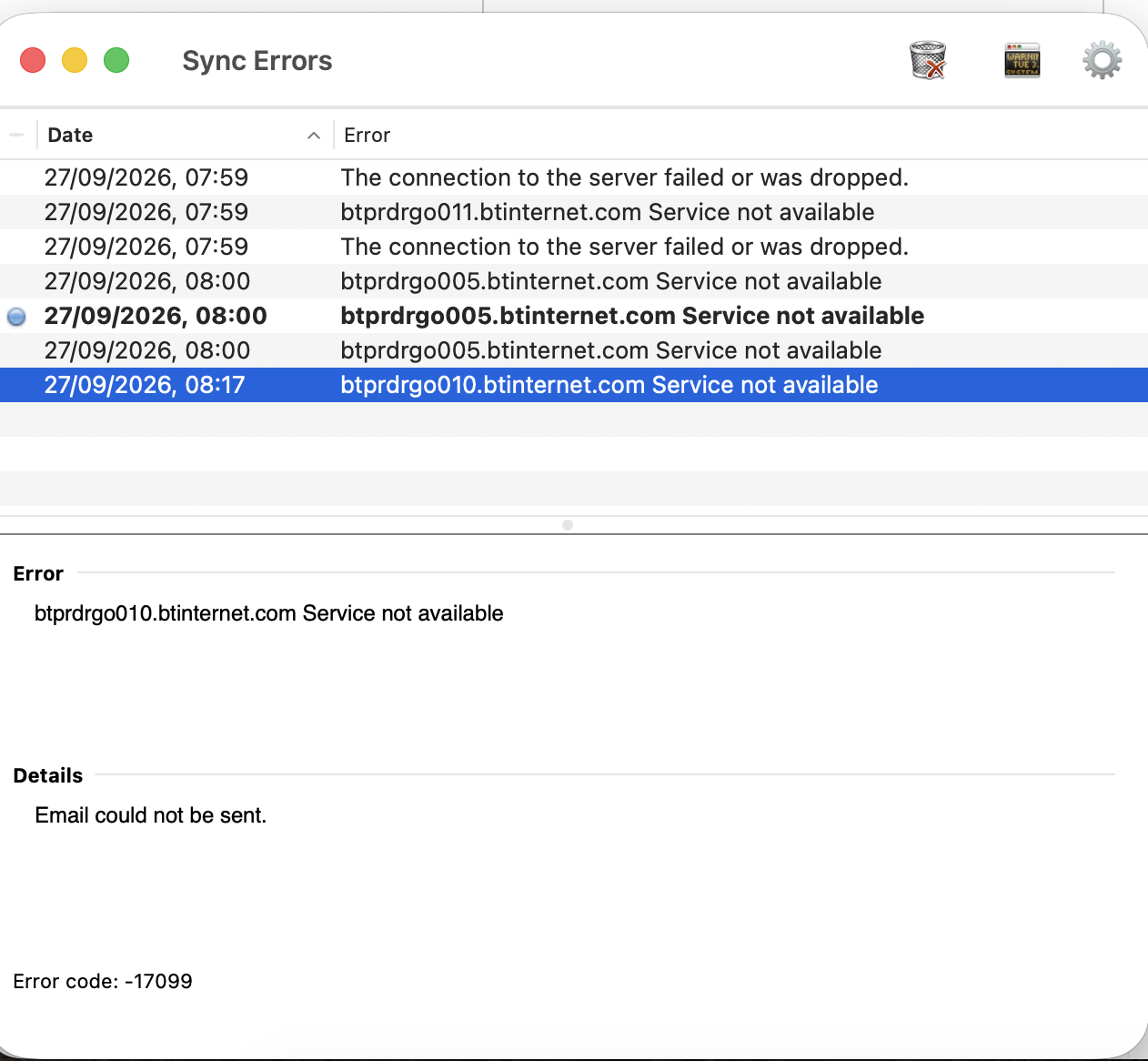Viewport: 1148px width, 1061px height.
Task: Sort by the Date column header
Action: tap(185, 135)
